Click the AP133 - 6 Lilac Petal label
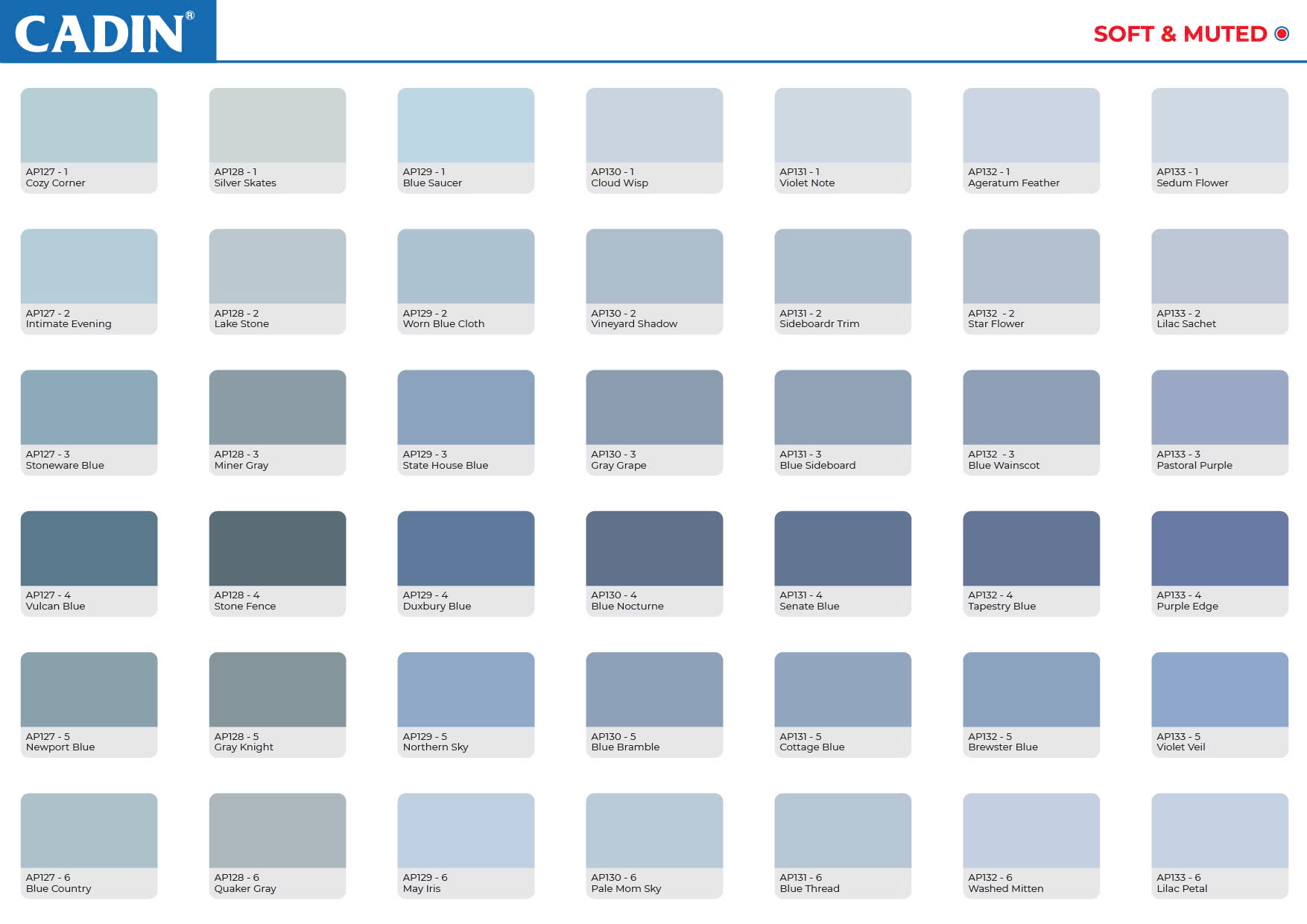 pyautogui.click(x=1182, y=883)
